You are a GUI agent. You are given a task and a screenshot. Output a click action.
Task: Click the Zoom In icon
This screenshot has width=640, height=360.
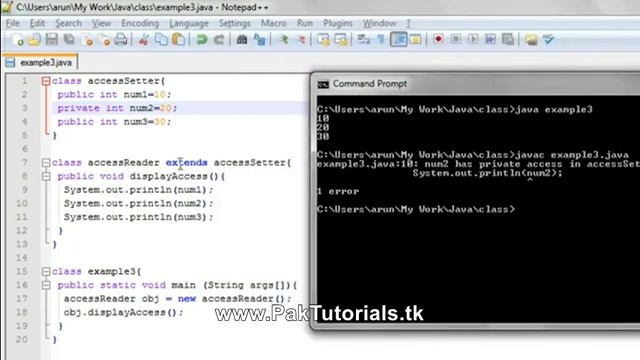point(284,40)
